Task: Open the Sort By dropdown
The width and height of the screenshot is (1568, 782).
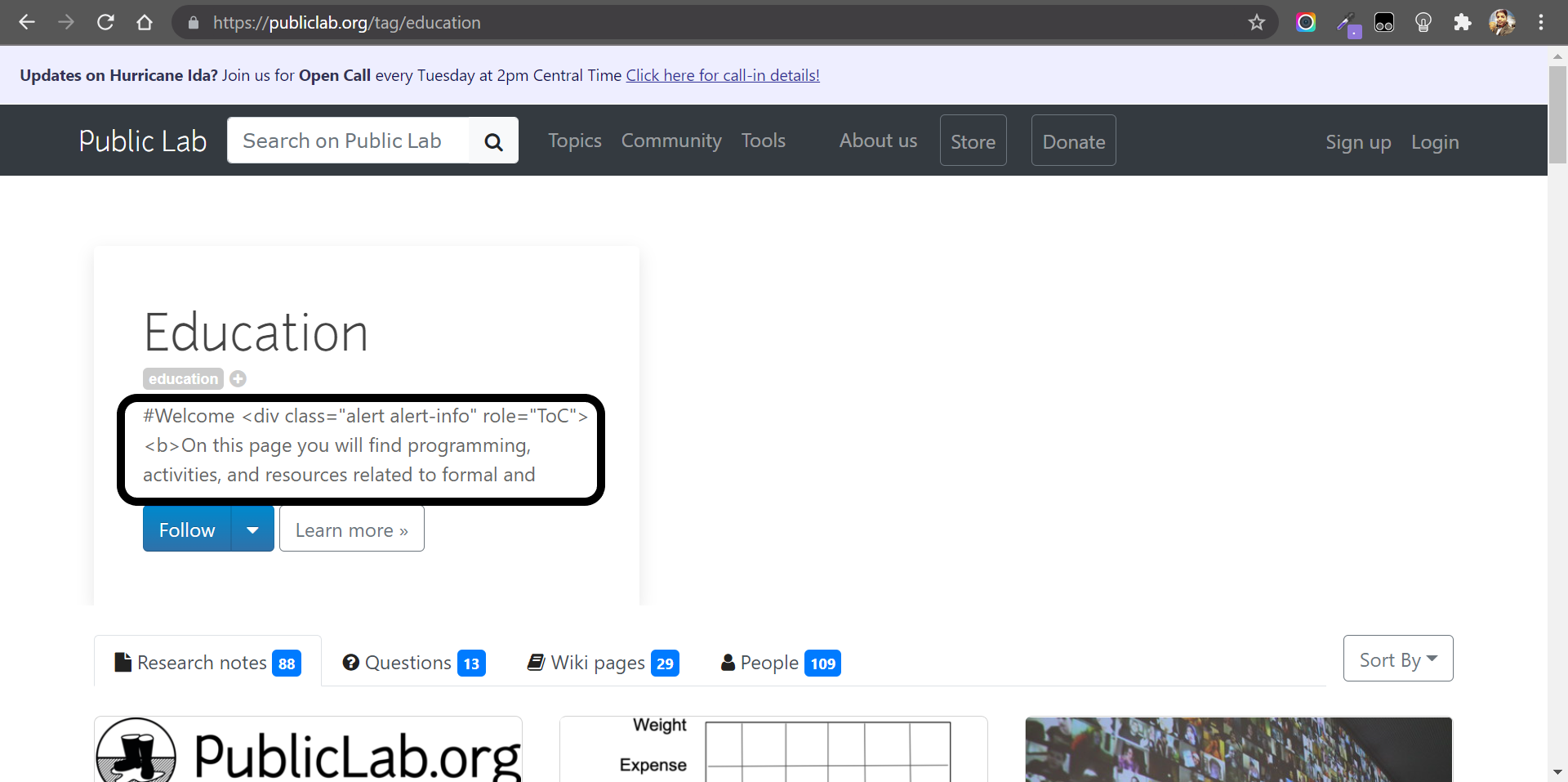Action: tap(1397, 659)
